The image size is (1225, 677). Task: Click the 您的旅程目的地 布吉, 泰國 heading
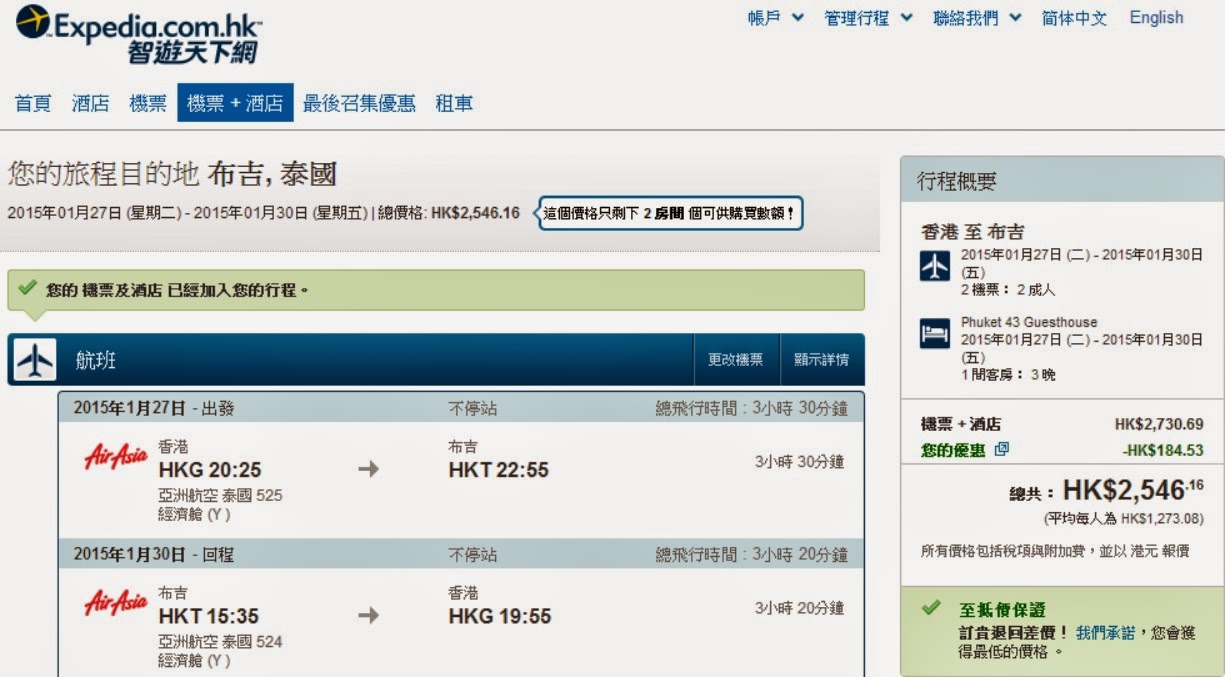tap(172, 174)
